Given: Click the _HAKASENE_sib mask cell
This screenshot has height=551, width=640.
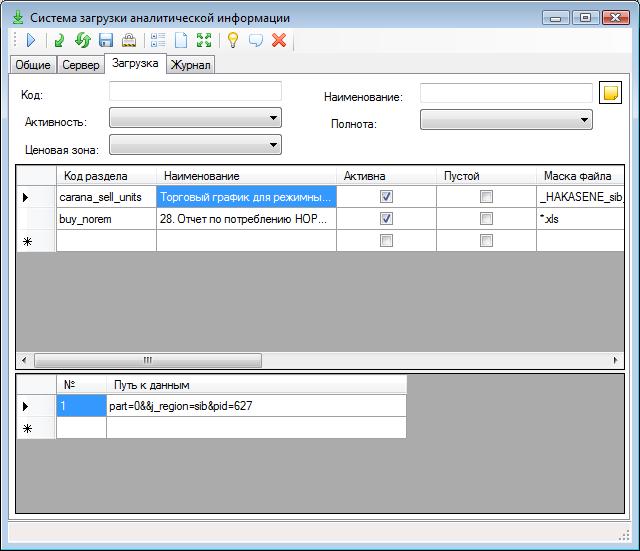Looking at the screenshot, I should click(x=580, y=197).
